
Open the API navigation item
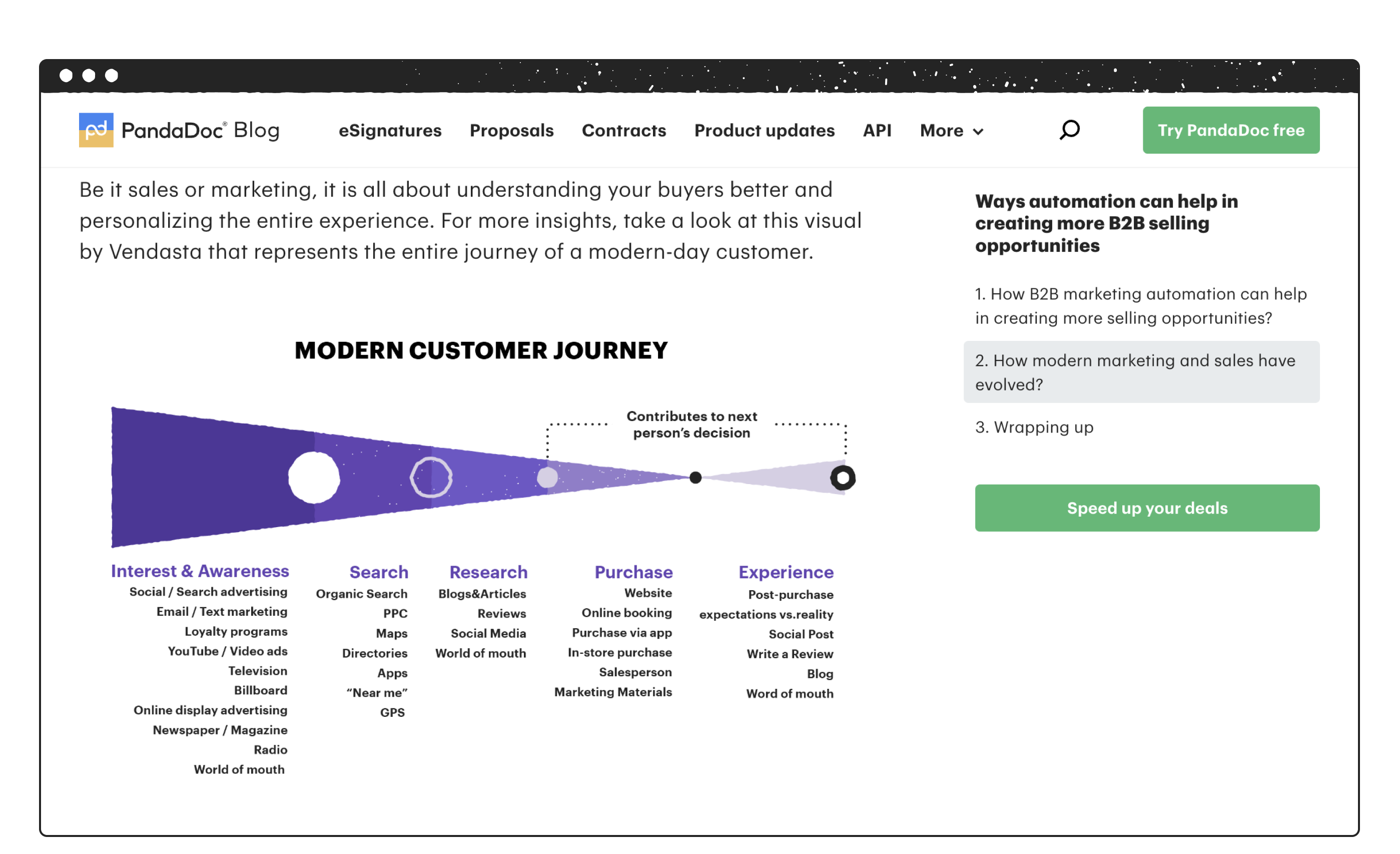click(877, 130)
